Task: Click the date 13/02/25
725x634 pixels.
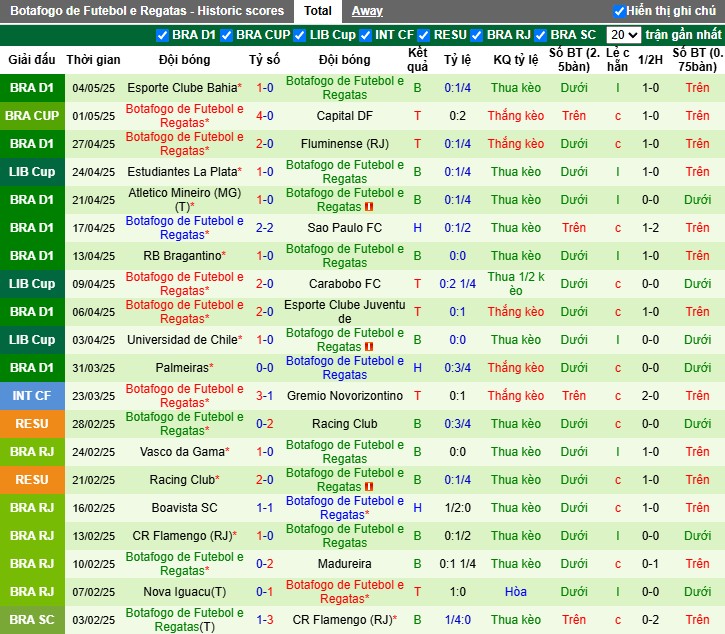Action: pos(93,536)
